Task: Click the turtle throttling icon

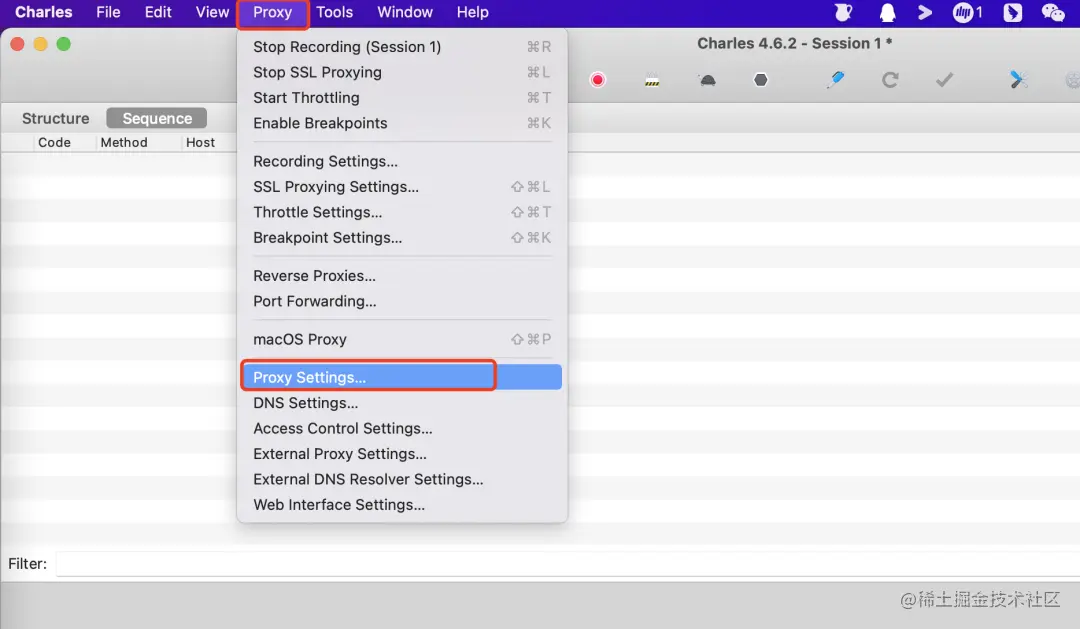Action: pyautogui.click(x=707, y=81)
